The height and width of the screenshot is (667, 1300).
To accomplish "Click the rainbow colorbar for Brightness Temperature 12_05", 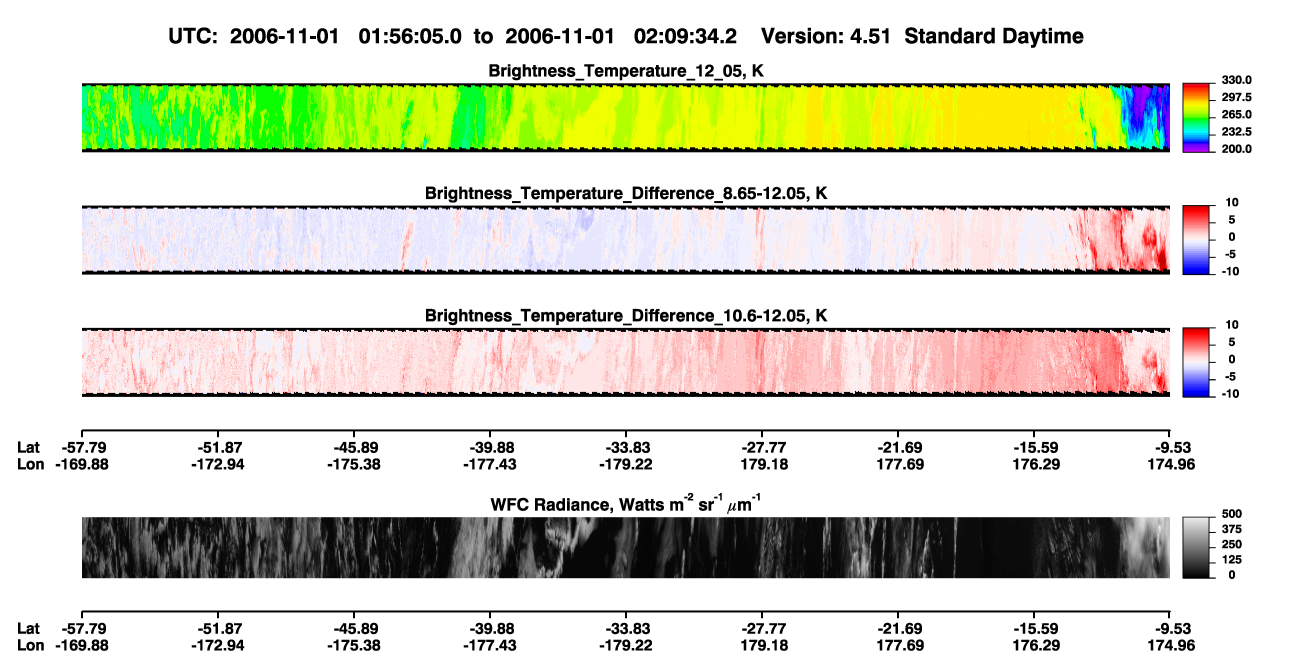I will click(1197, 116).
